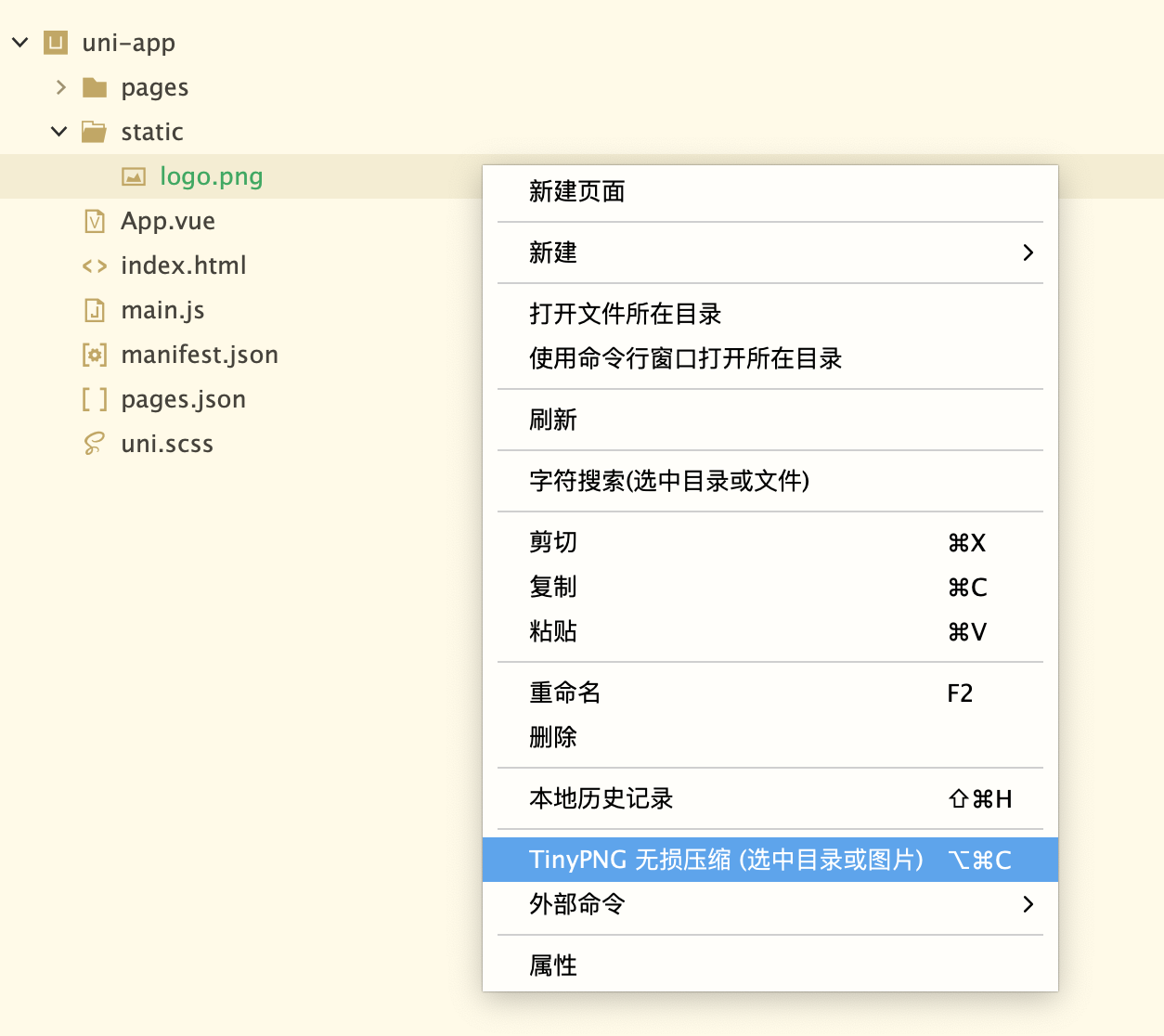Click the open static folder icon

coord(94,132)
